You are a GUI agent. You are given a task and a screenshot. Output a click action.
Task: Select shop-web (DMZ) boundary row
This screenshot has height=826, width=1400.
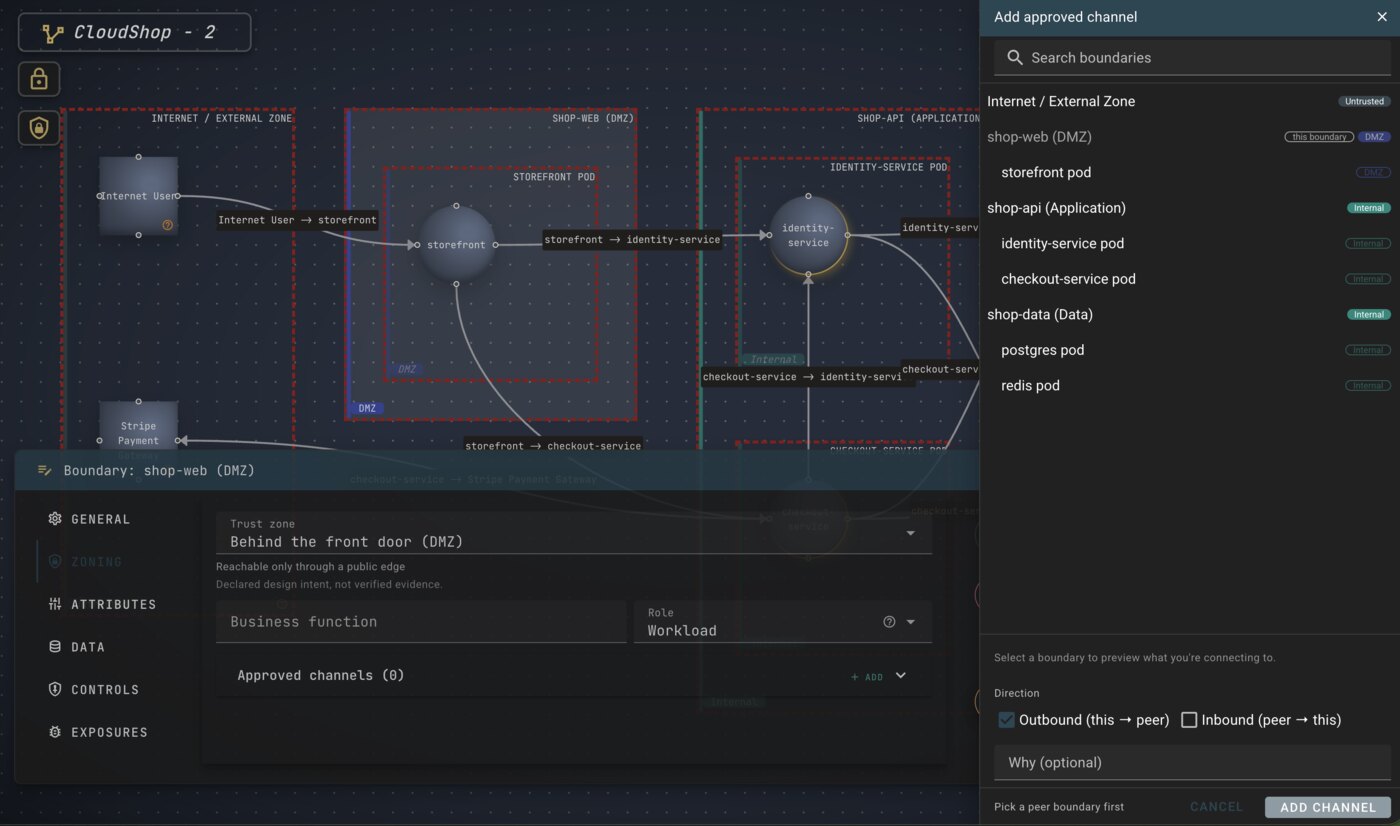pyautogui.click(x=1189, y=137)
